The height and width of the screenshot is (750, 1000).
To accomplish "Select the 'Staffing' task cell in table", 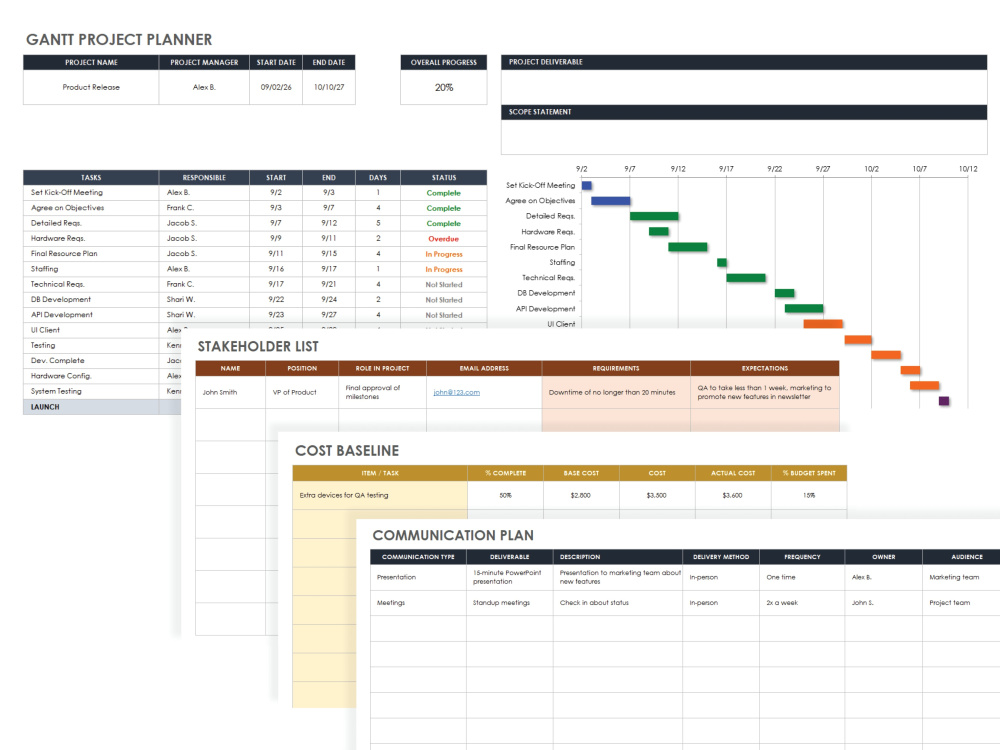I will 91,269.
